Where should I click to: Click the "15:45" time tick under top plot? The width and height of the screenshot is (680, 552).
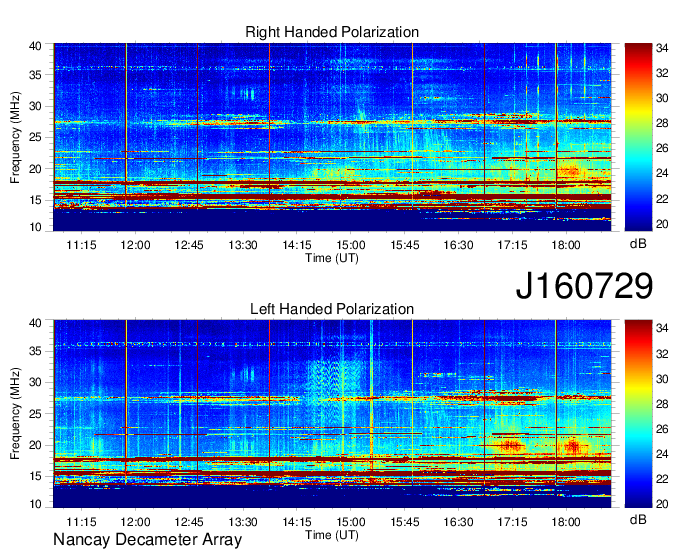point(405,245)
